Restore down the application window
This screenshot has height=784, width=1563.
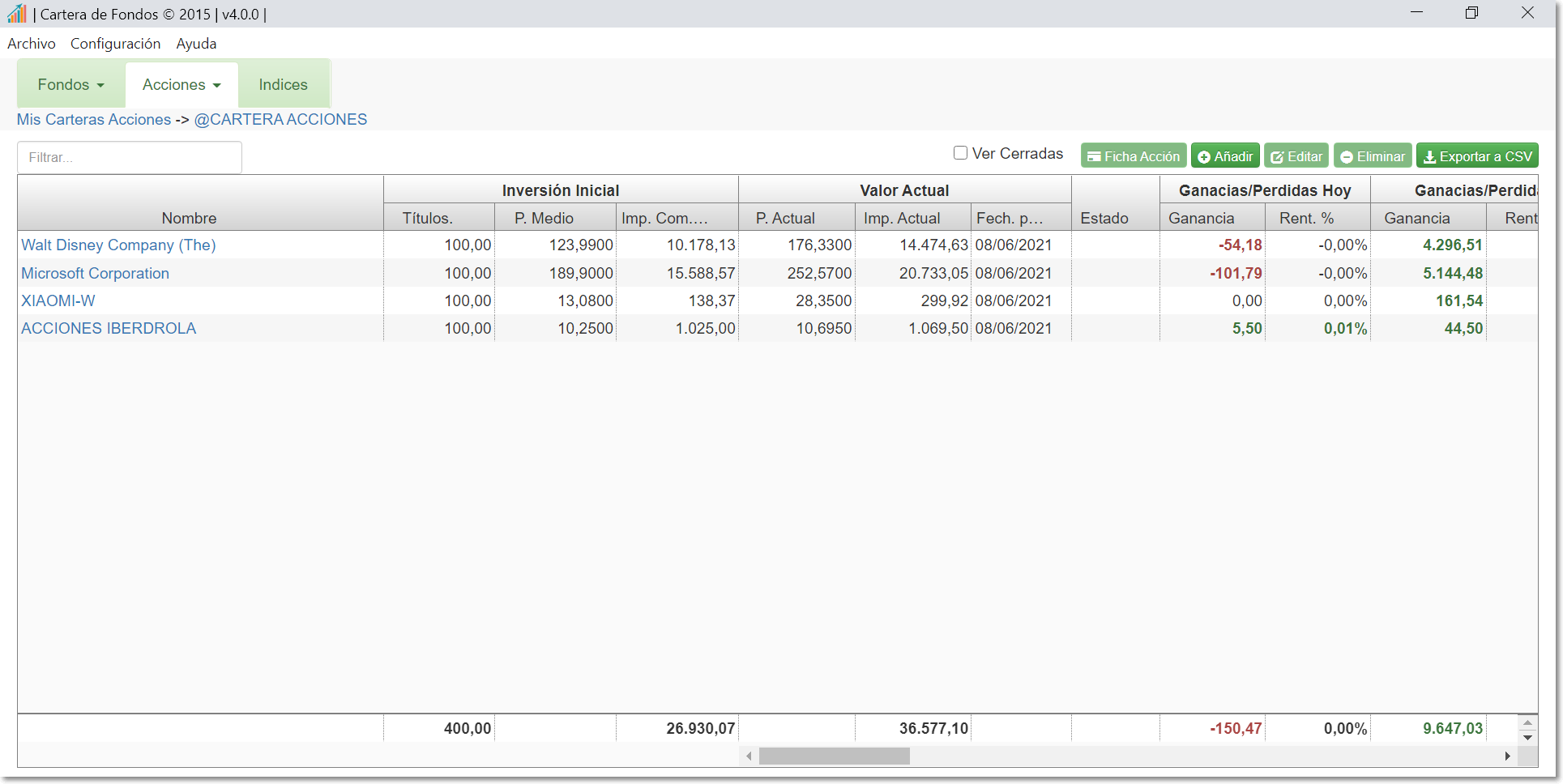1472,13
